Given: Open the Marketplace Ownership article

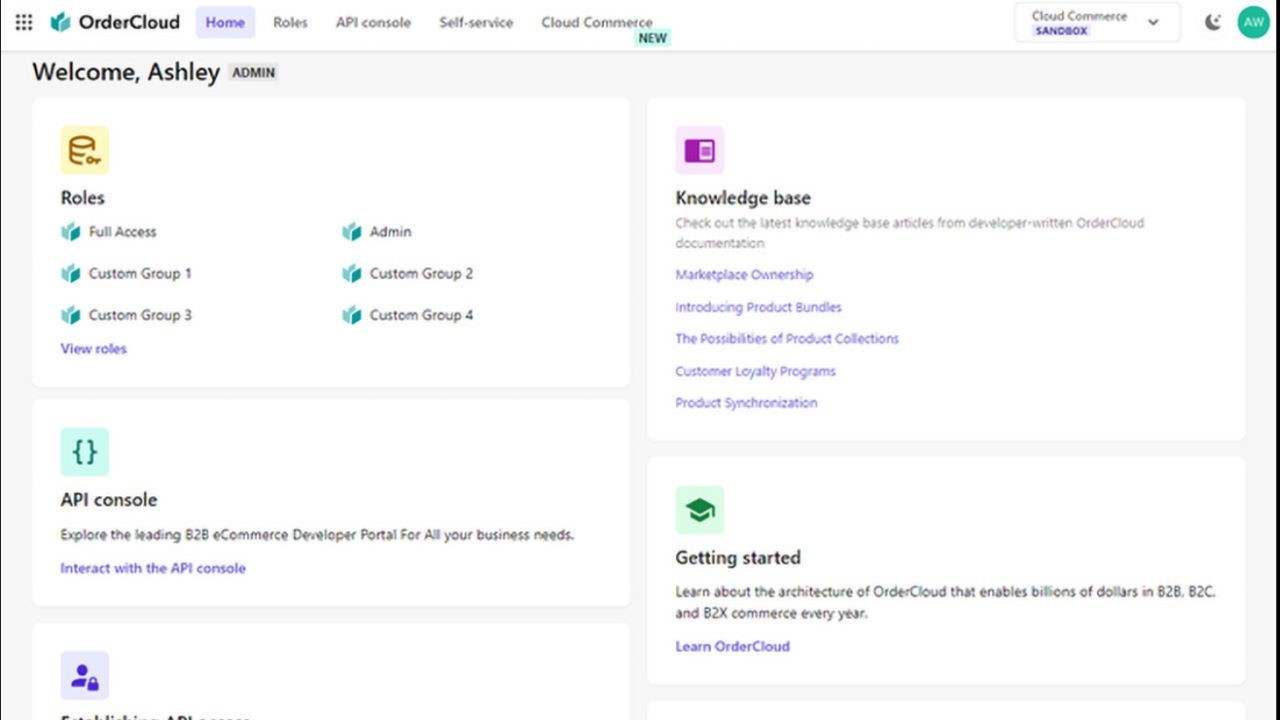Looking at the screenshot, I should [x=744, y=275].
